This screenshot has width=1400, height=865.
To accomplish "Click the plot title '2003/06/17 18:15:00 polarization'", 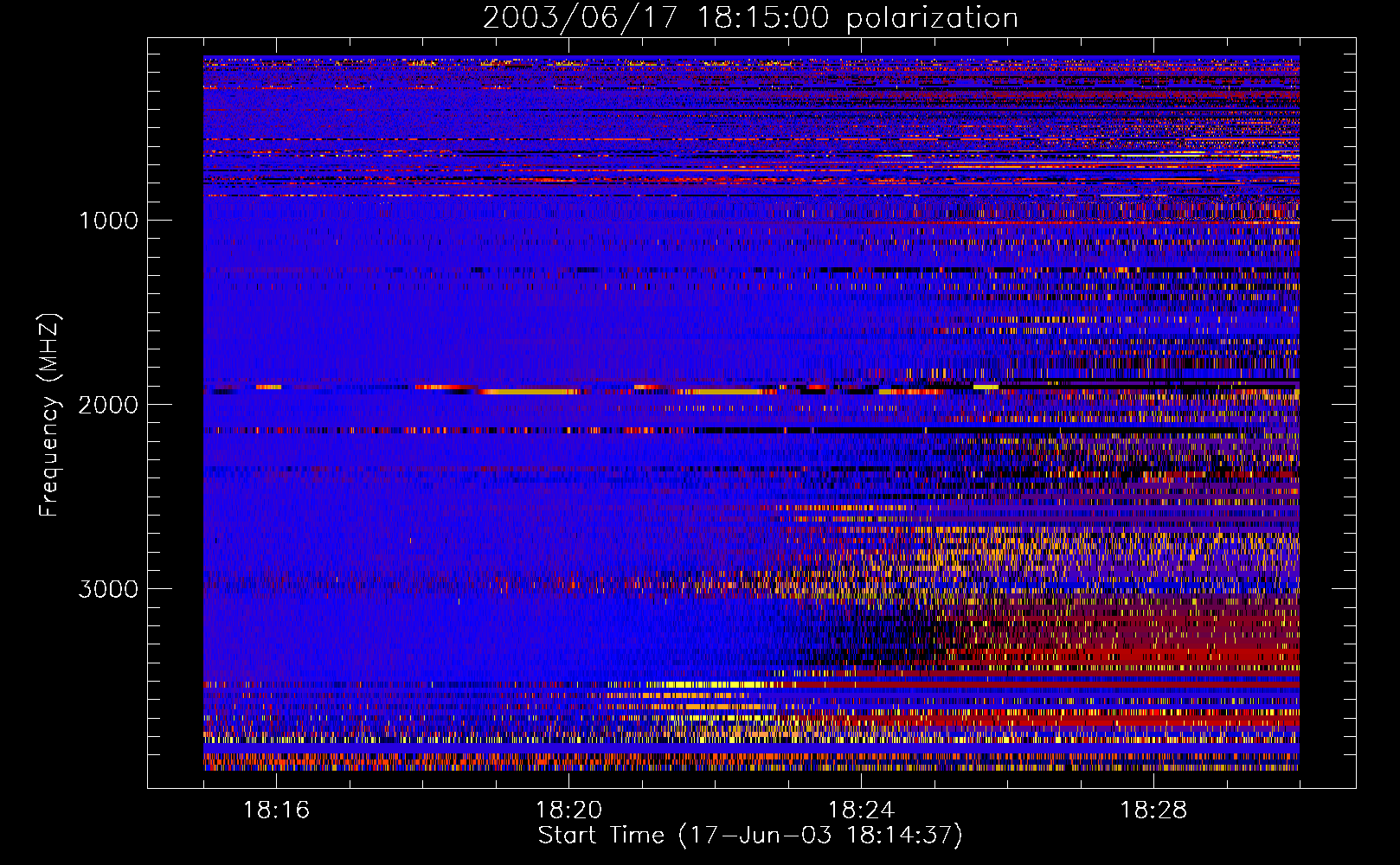I will pyautogui.click(x=750, y=18).
